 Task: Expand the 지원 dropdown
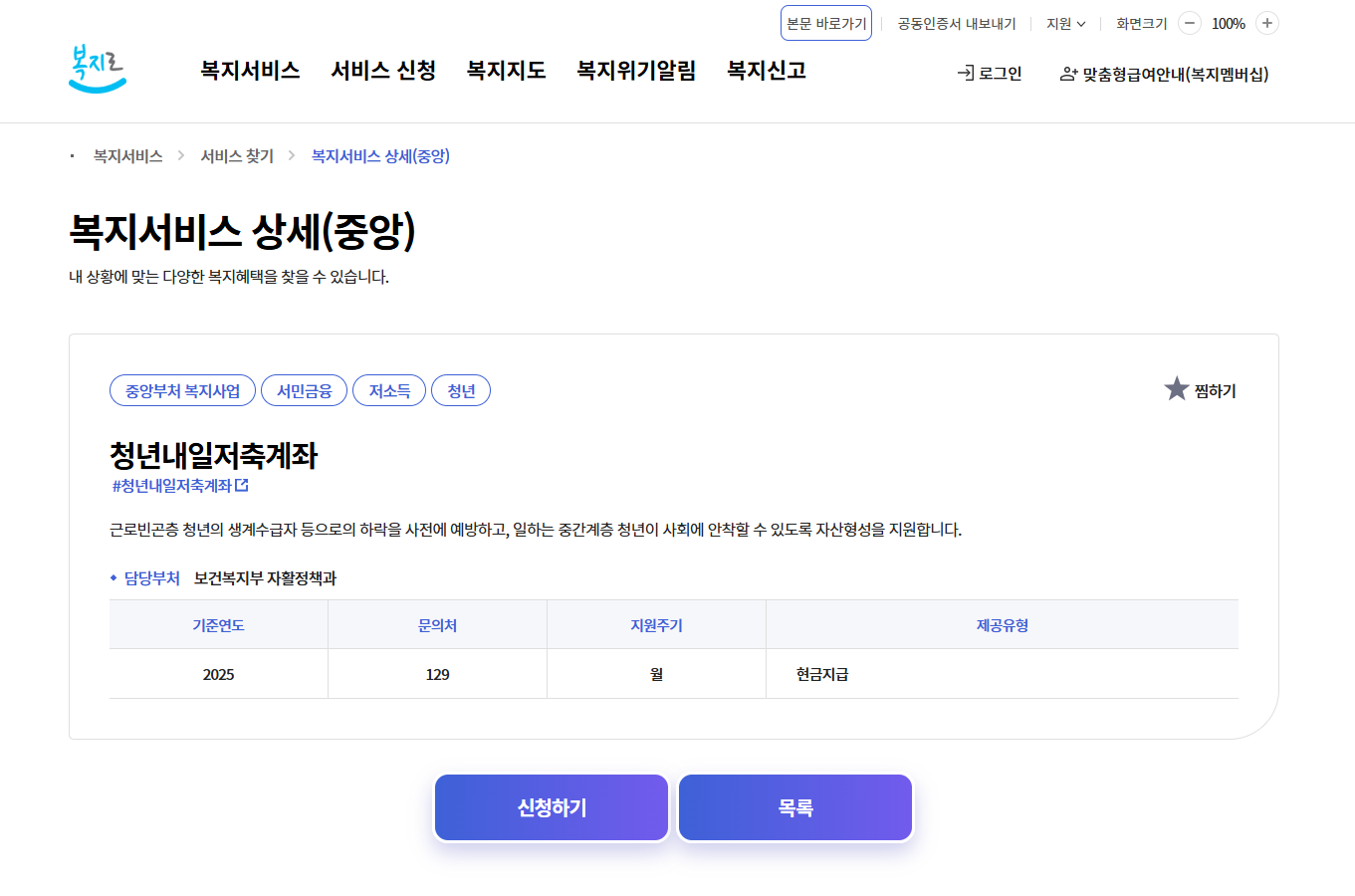tap(1066, 24)
